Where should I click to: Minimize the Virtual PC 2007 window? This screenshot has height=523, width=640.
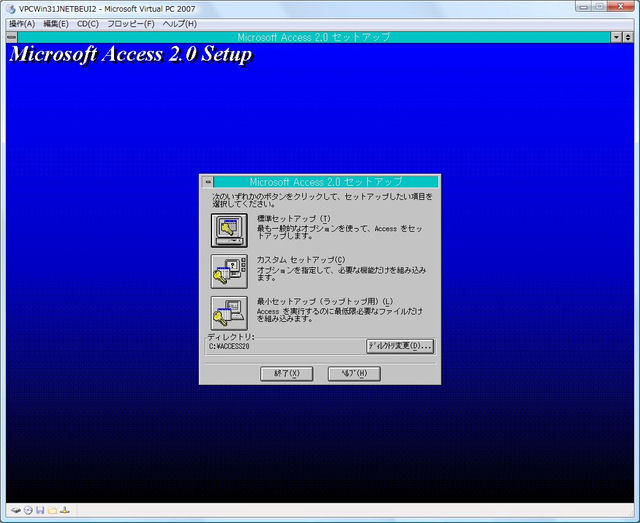(x=584, y=6)
